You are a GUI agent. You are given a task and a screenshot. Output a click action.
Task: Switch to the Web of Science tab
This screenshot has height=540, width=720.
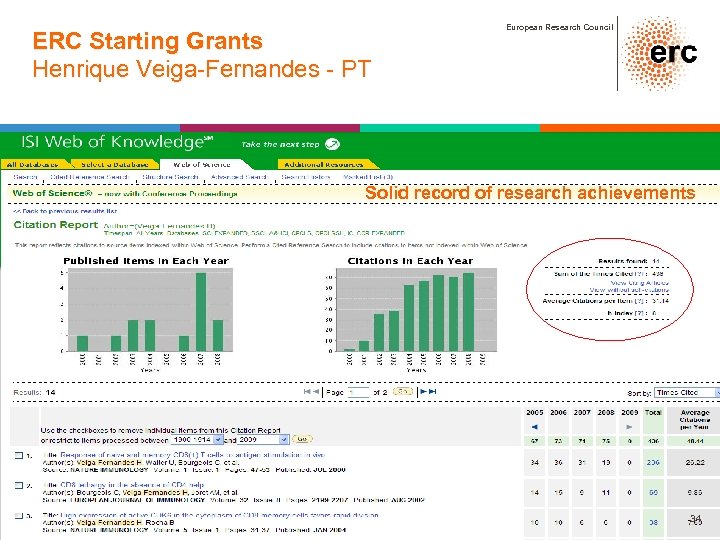coord(202,164)
